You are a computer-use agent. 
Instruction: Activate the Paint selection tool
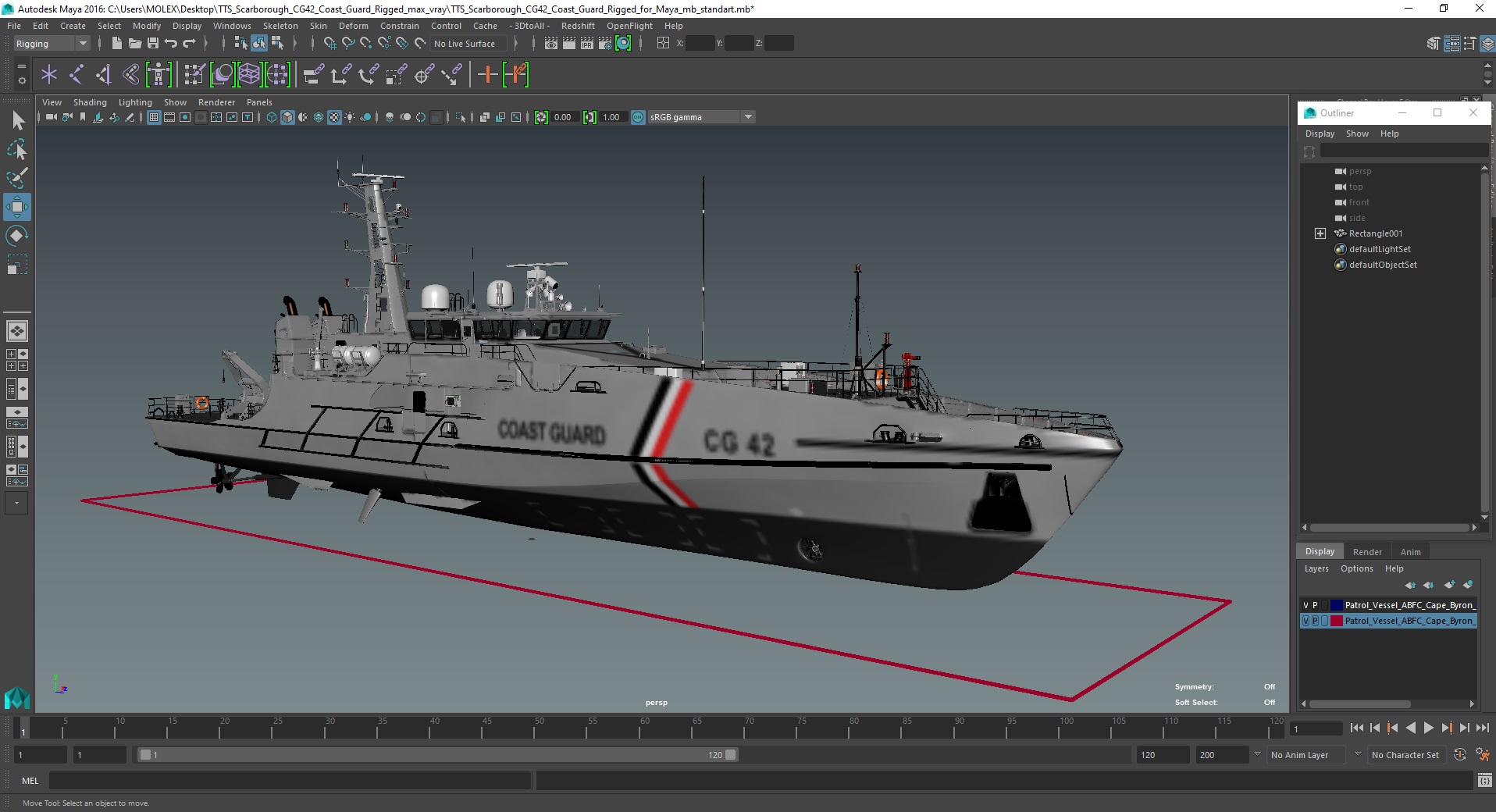click(17, 178)
